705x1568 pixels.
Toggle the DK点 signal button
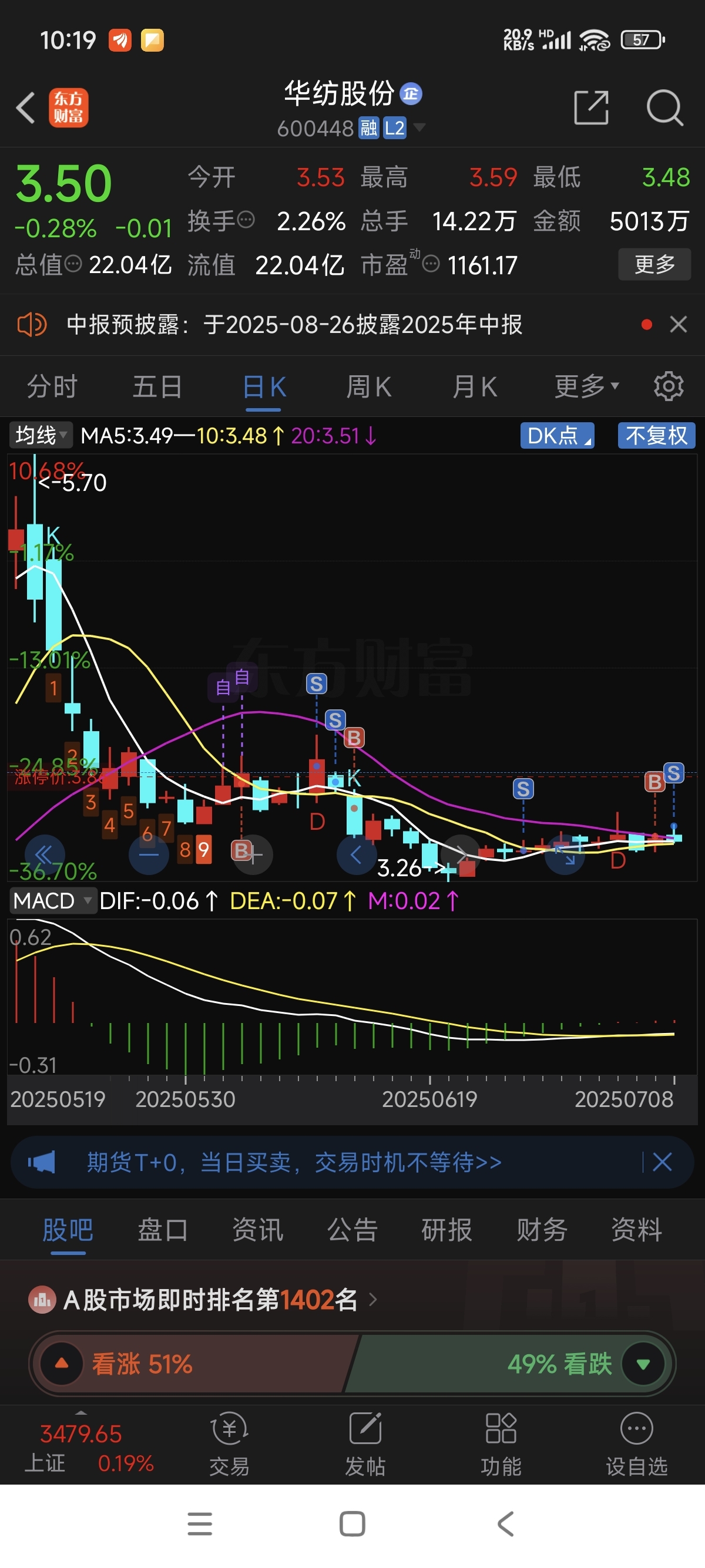click(x=557, y=435)
